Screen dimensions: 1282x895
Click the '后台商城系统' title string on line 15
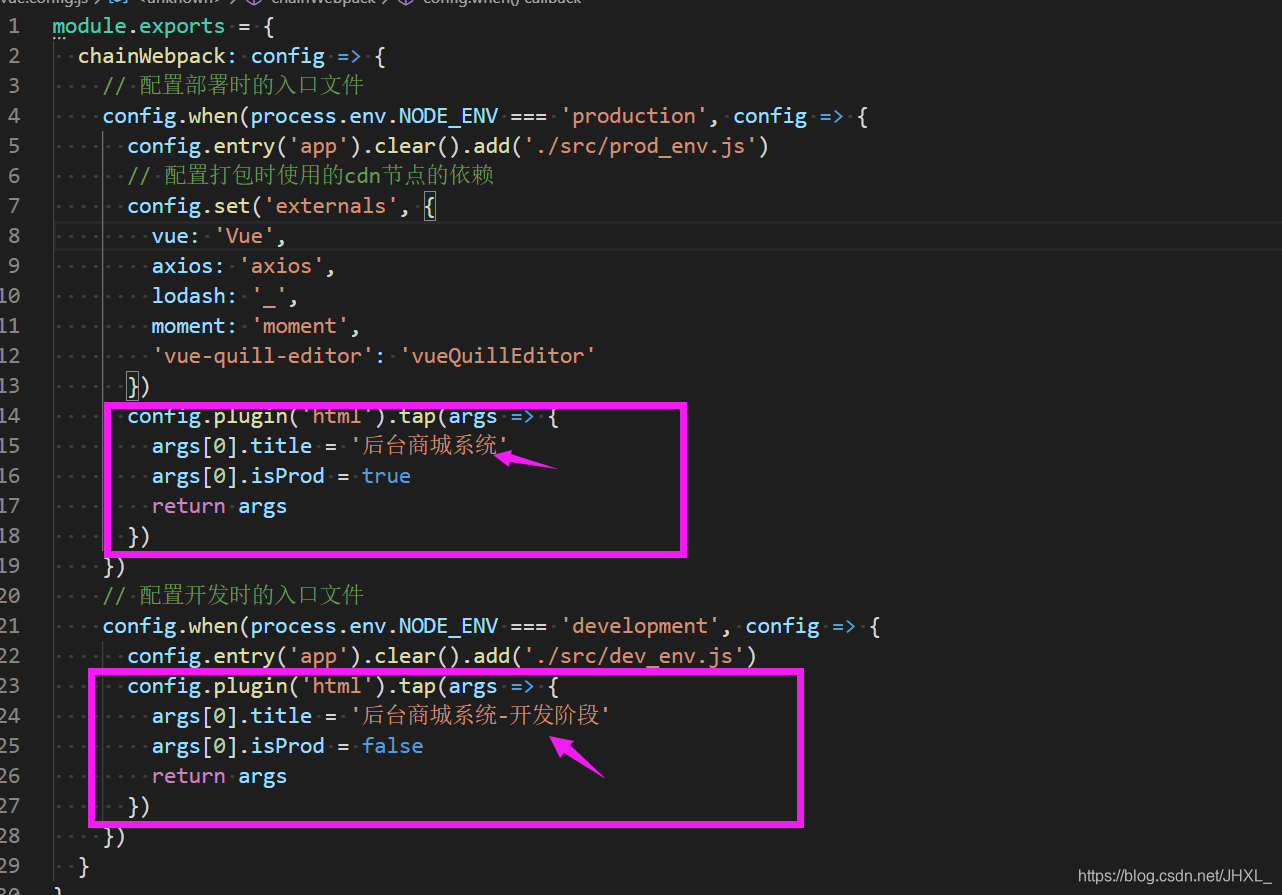pos(429,446)
